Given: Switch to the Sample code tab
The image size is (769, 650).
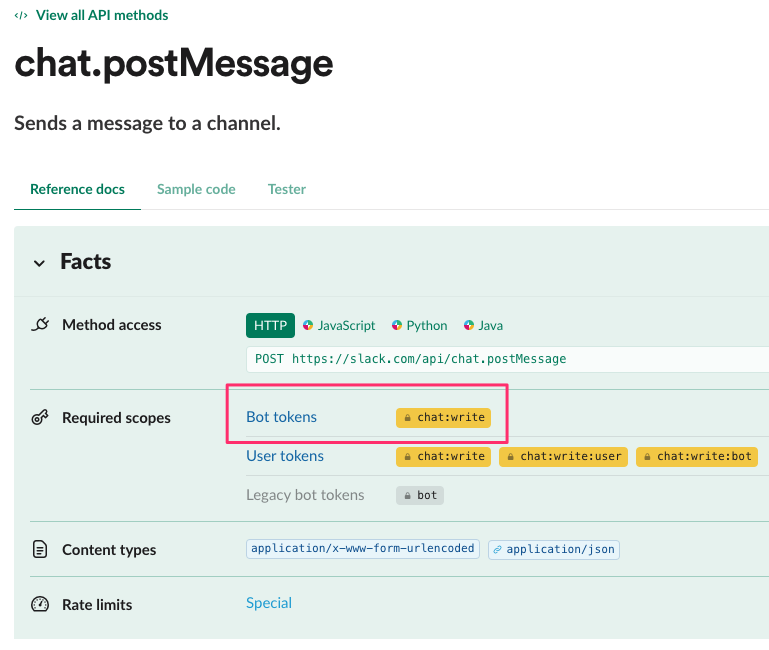Looking at the screenshot, I should (x=196, y=189).
